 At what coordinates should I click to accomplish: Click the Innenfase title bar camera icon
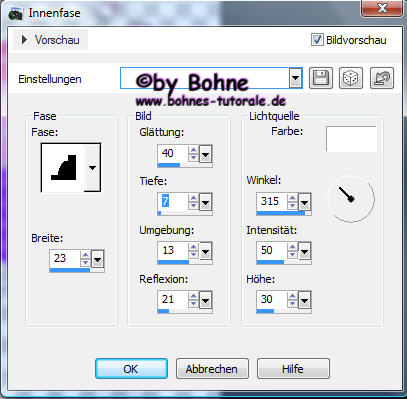click(x=15, y=14)
